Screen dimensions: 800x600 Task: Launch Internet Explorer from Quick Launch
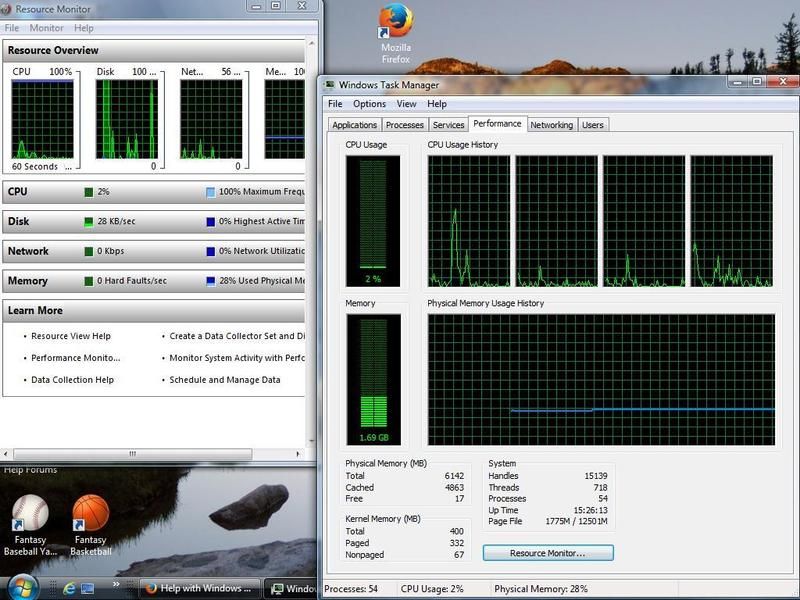point(67,588)
